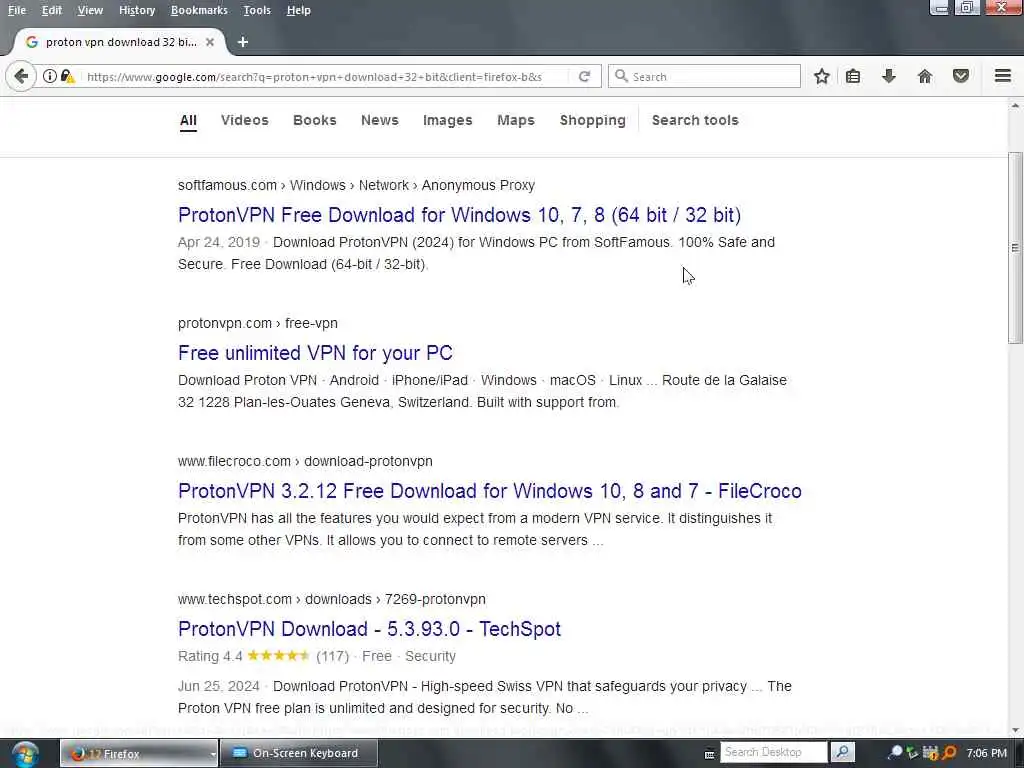Click www.filecroco.com › download-protonvpn breadcrumb
1024x768 pixels.
tap(305, 460)
